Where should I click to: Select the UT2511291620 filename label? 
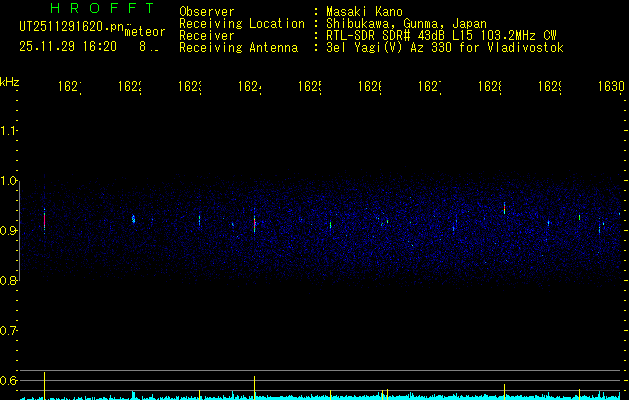pos(72,27)
